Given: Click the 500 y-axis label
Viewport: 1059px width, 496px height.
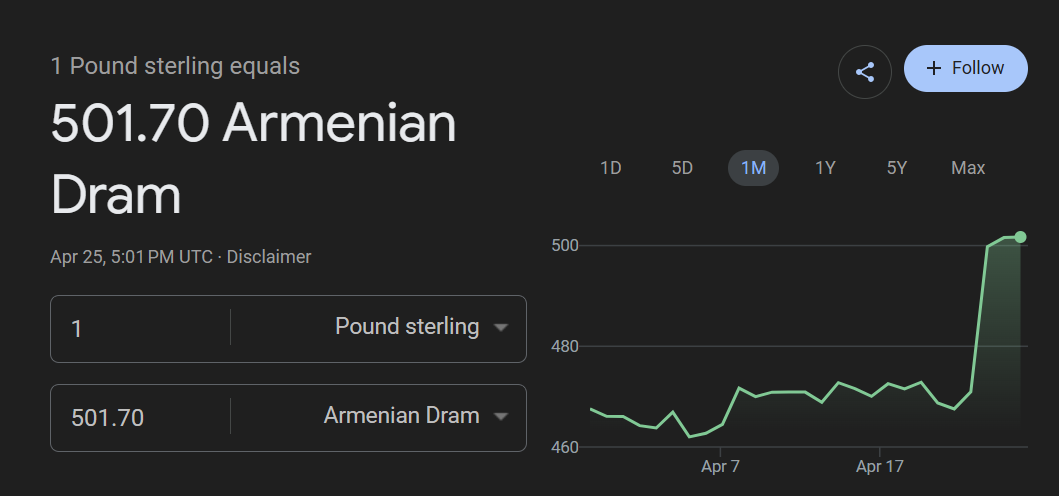Looking at the screenshot, I should [x=566, y=246].
